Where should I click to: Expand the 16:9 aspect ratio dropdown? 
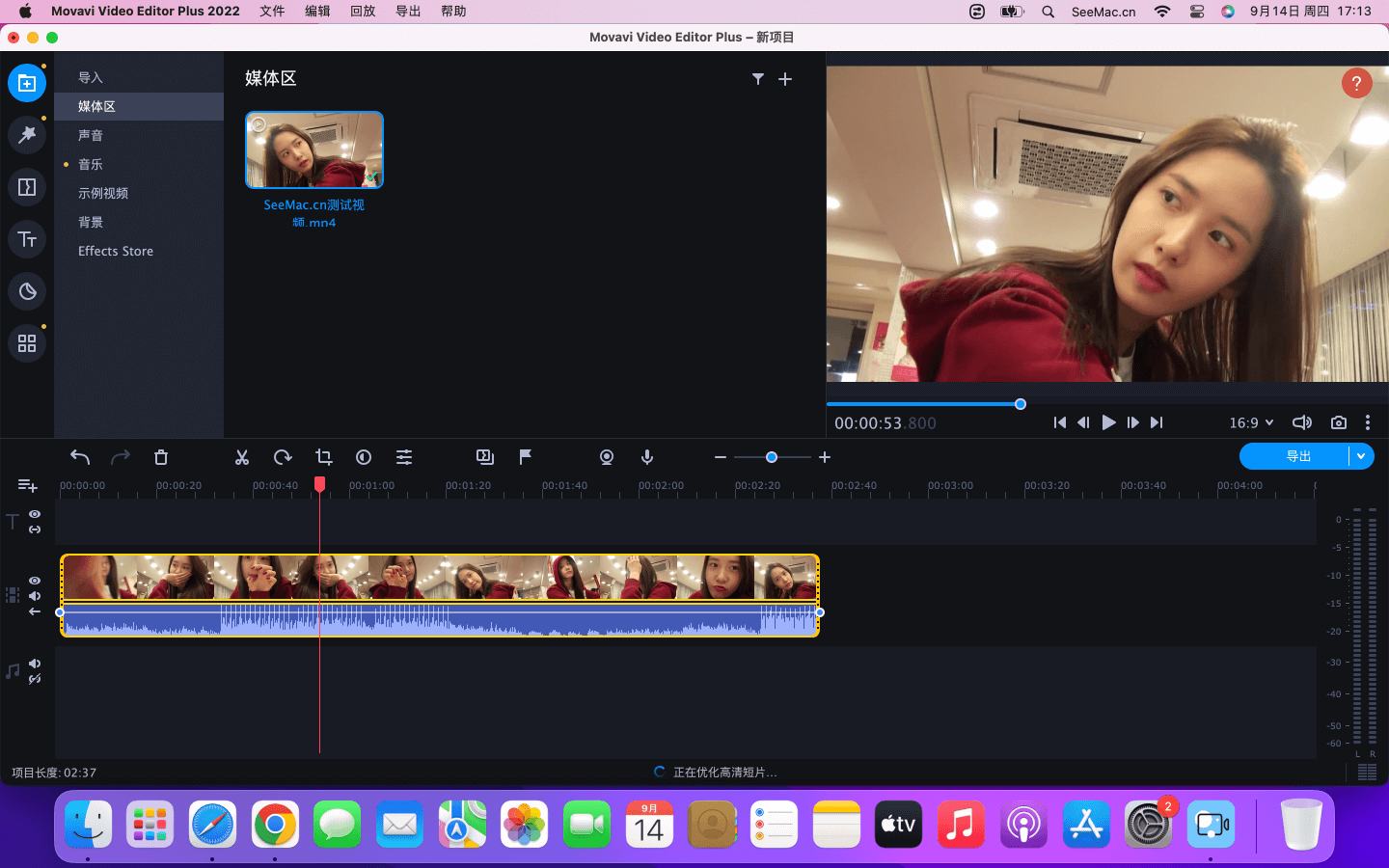coord(1251,422)
